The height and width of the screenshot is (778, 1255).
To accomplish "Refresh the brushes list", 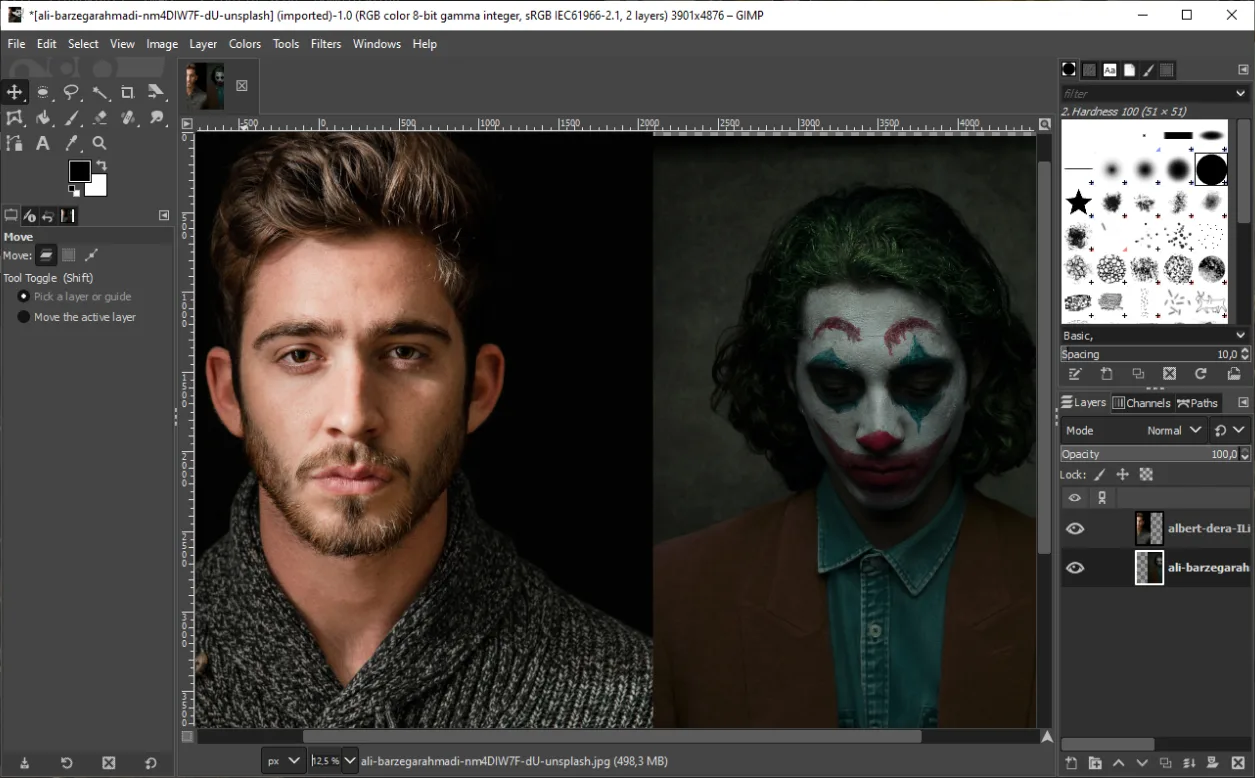I will pyautogui.click(x=1201, y=374).
